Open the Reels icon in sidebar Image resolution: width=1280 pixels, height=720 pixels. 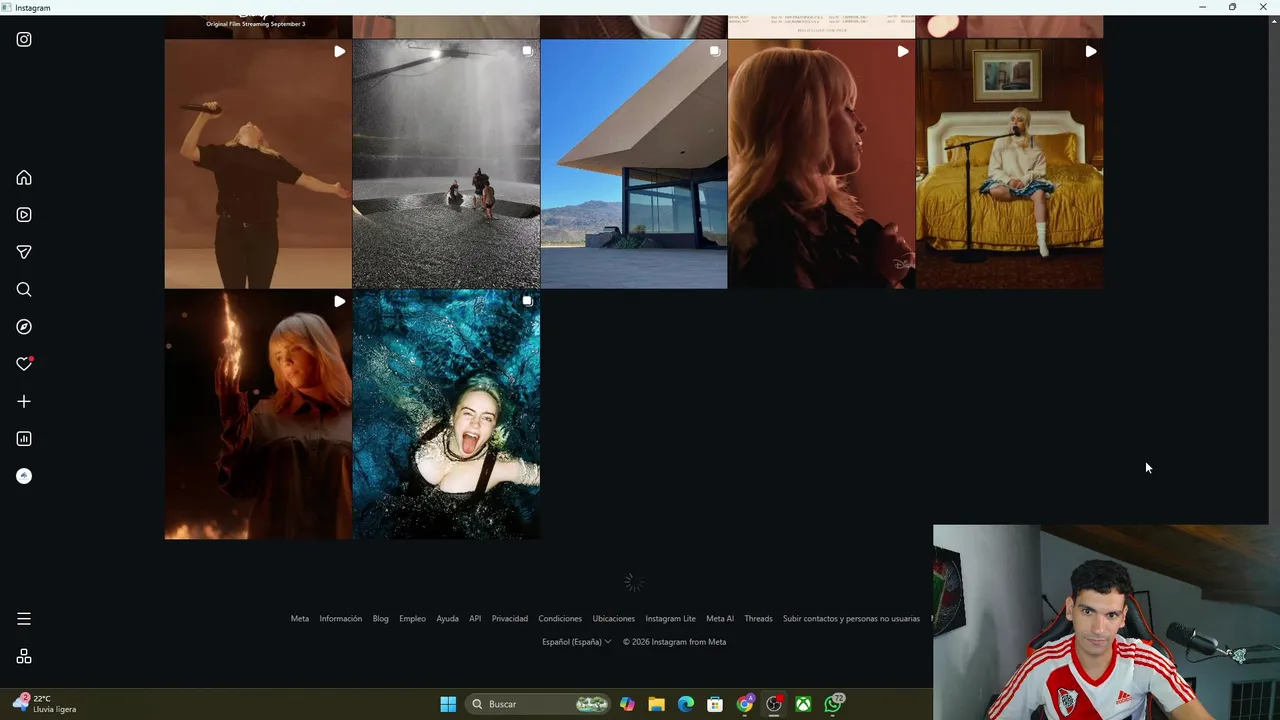coord(24,215)
